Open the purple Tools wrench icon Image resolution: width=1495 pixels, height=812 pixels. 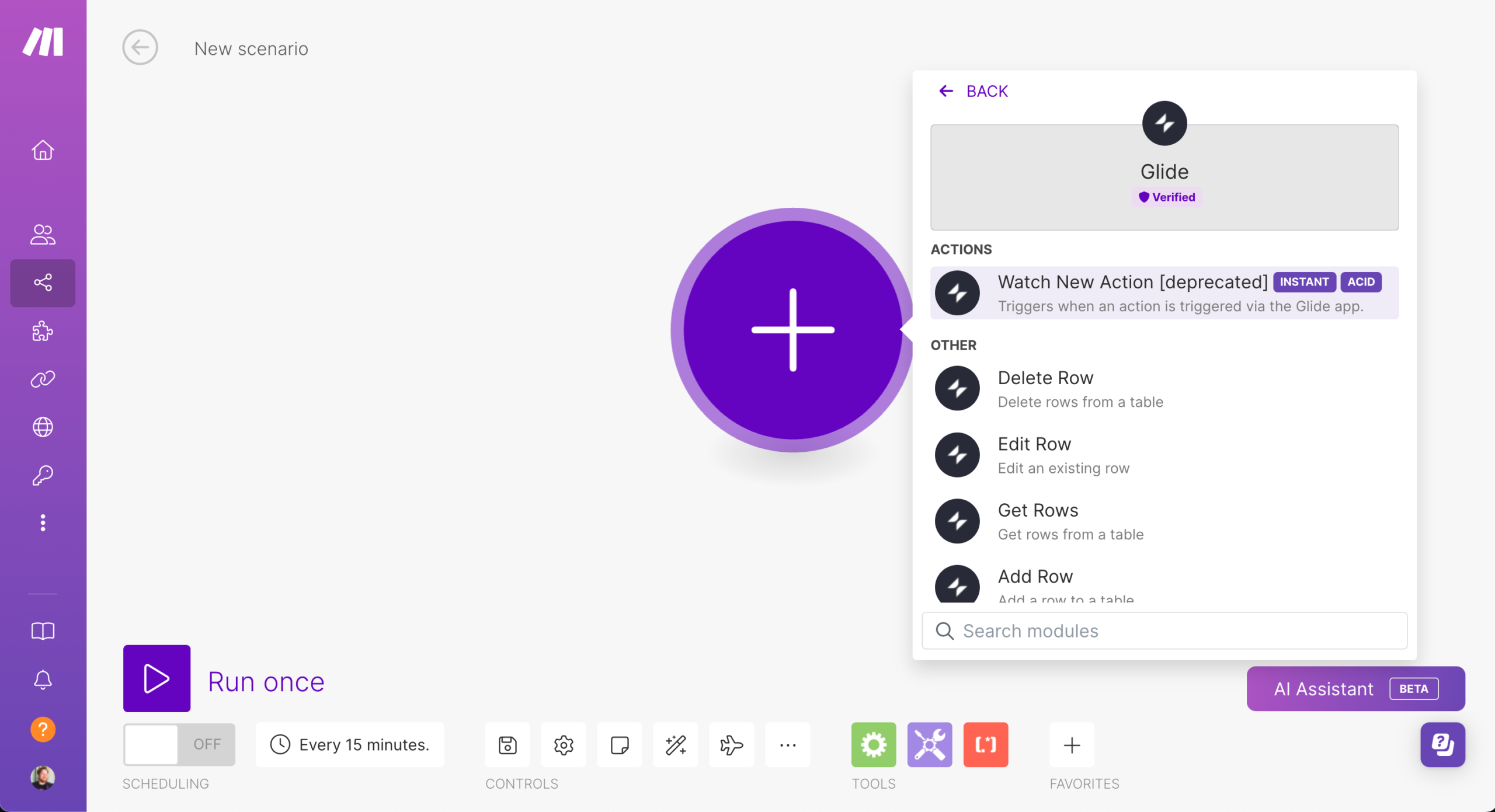coord(930,745)
